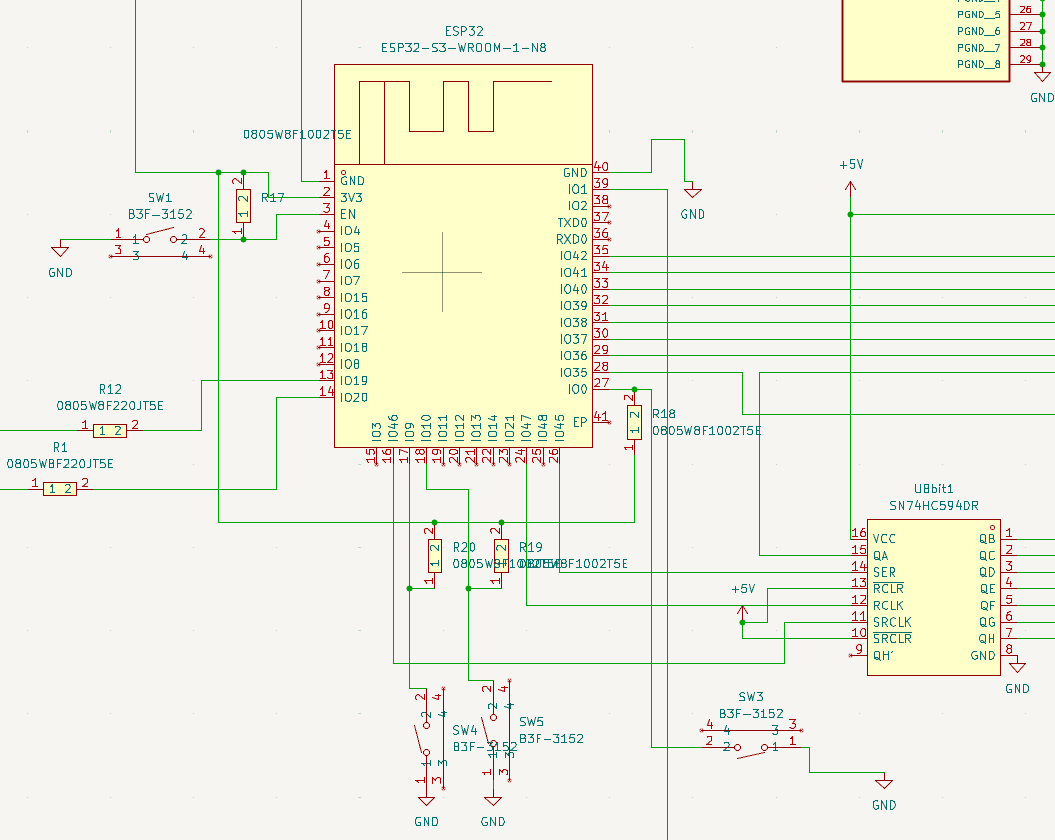Click the IO42 pin label

tap(574, 255)
